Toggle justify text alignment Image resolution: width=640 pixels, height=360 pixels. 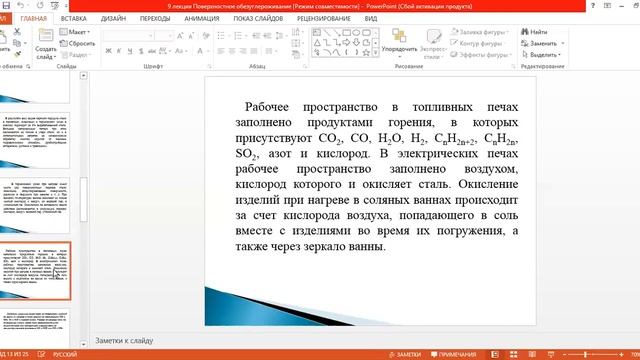point(254,51)
